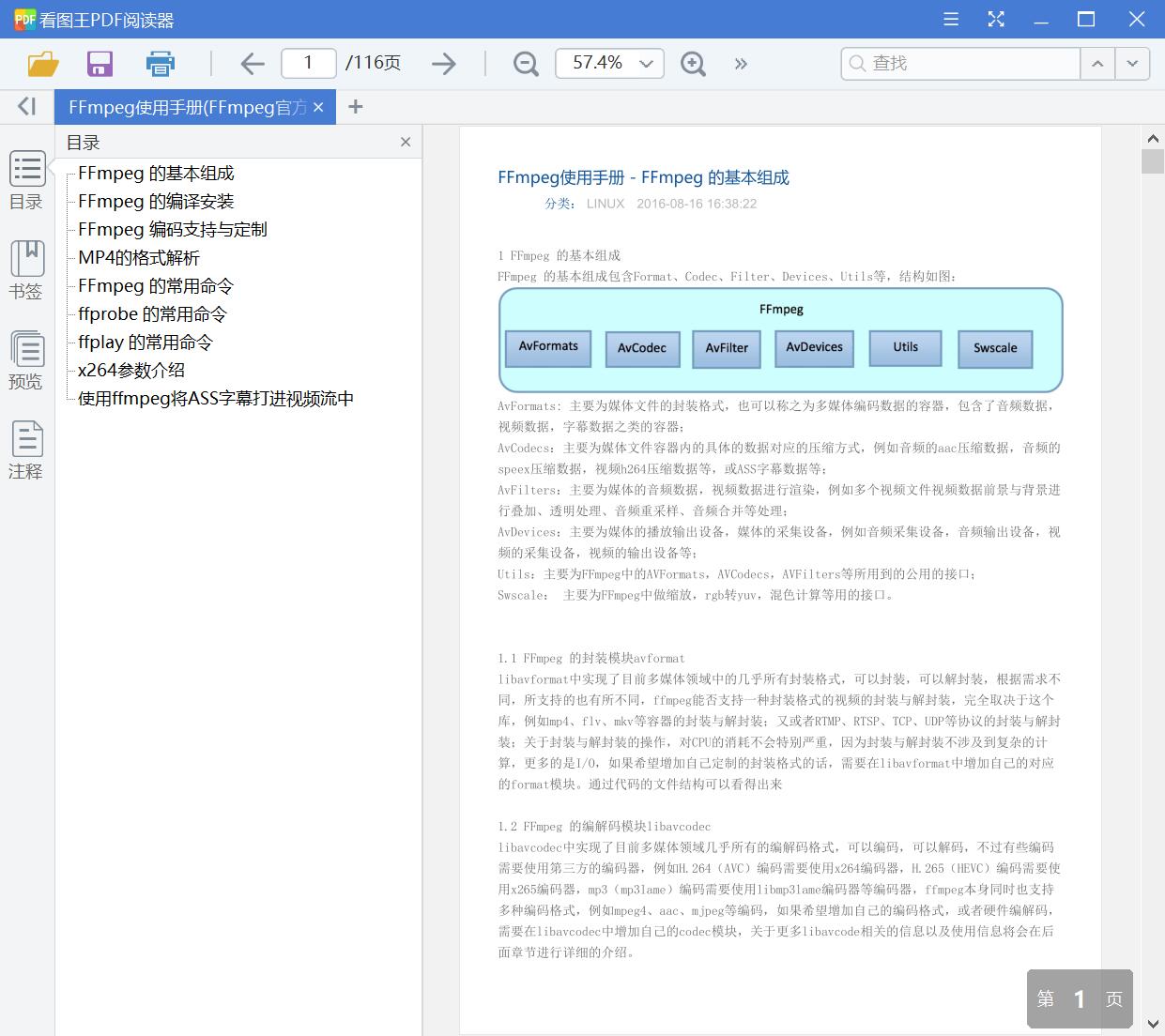Go to previous page arrow

pos(253,64)
